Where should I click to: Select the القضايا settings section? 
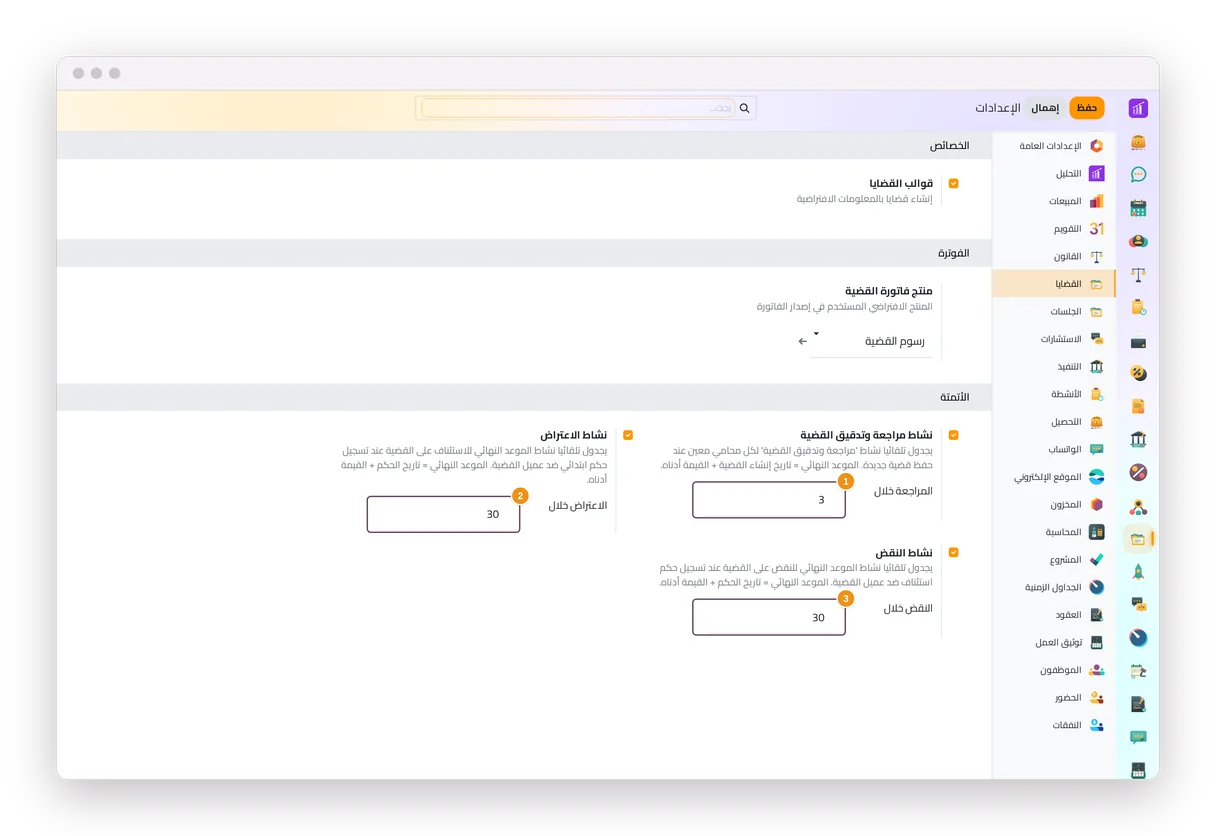click(1054, 284)
